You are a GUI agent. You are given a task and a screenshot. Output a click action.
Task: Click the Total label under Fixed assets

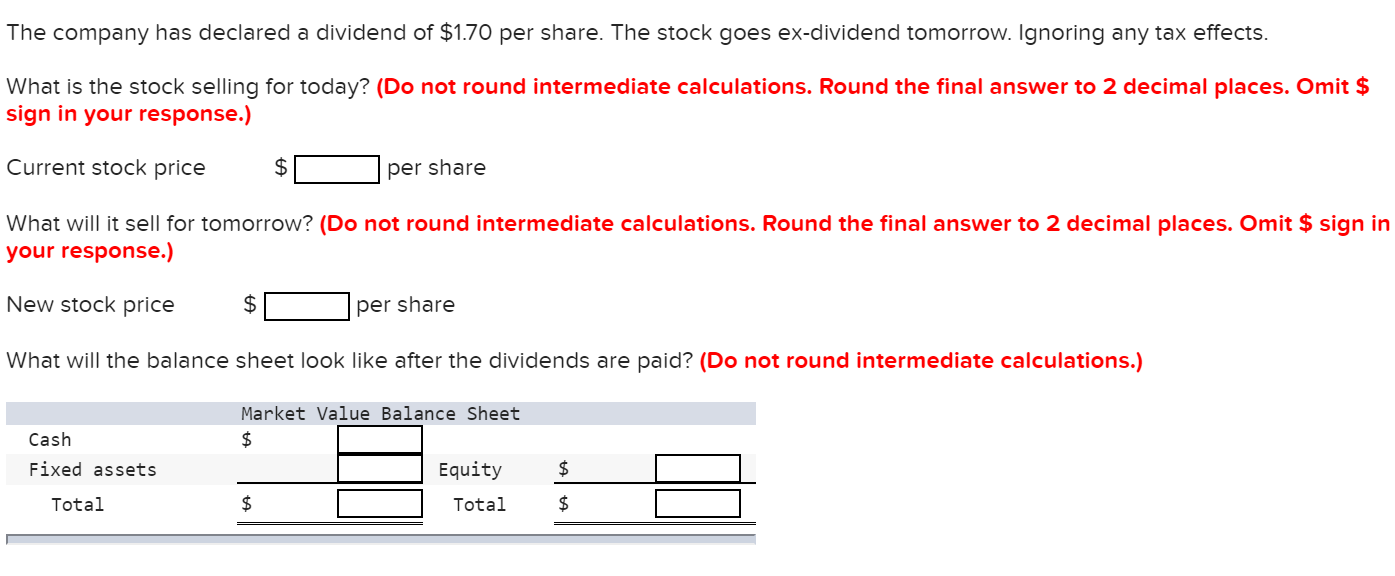[77, 504]
